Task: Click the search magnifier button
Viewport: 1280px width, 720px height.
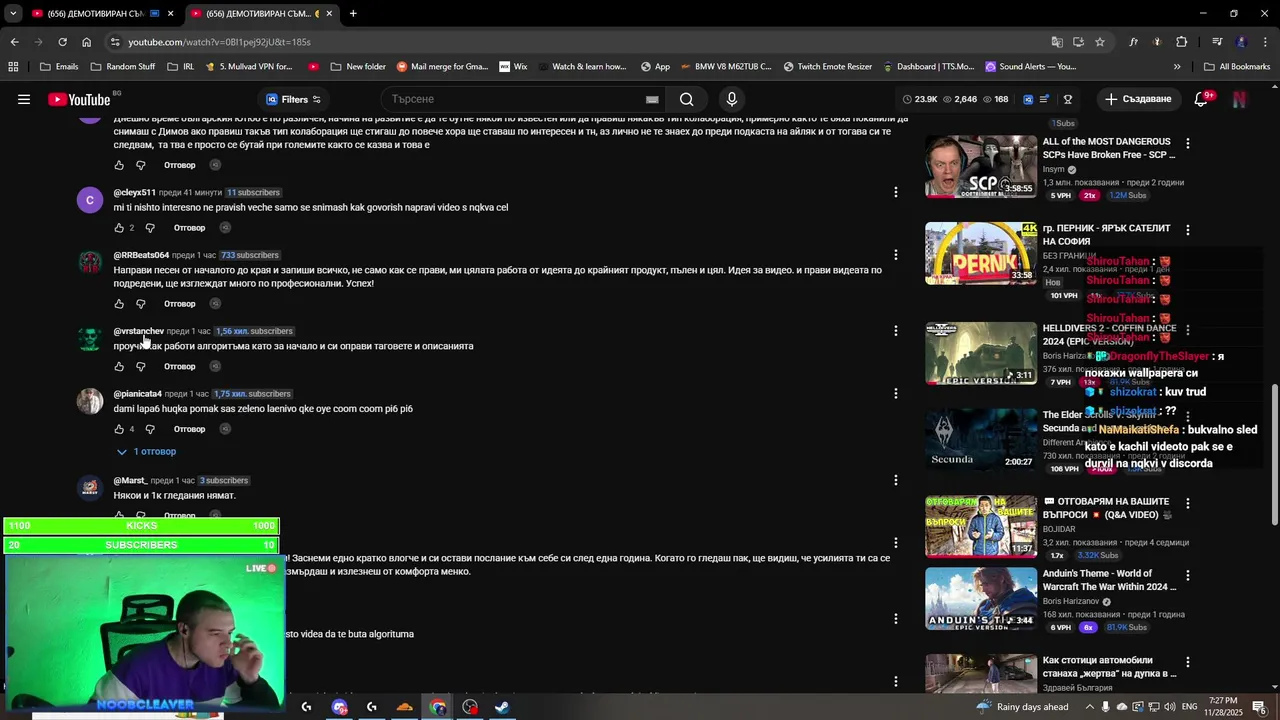Action: pos(686,99)
